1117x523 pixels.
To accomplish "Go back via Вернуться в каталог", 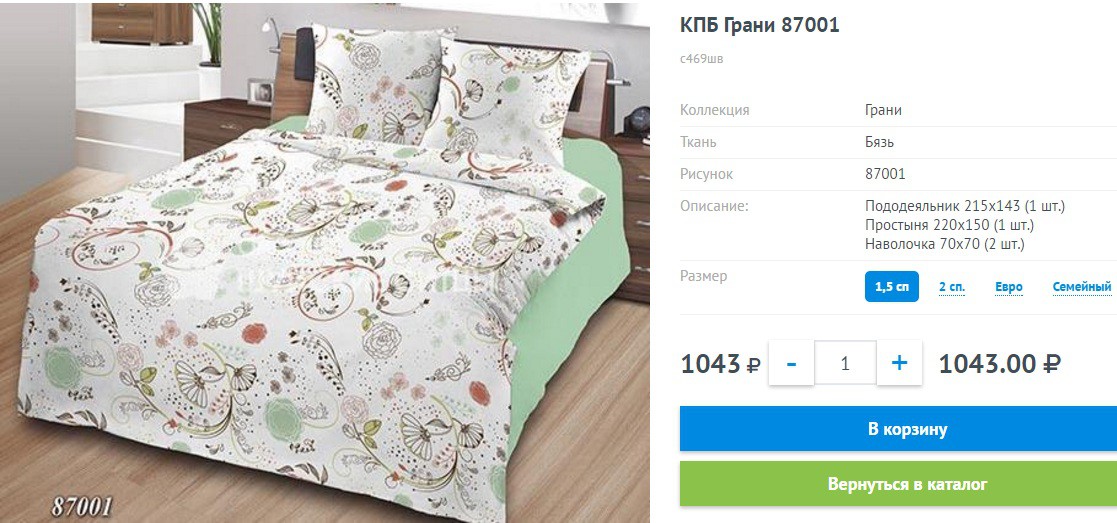I will [898, 484].
